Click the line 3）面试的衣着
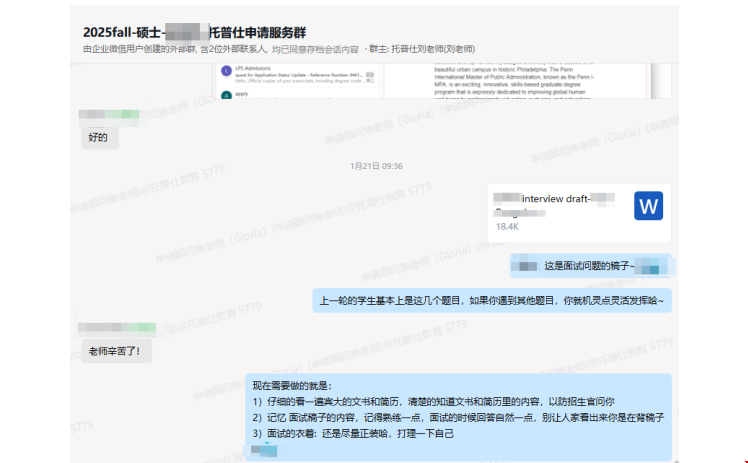This screenshot has width=748, height=463. [353, 433]
